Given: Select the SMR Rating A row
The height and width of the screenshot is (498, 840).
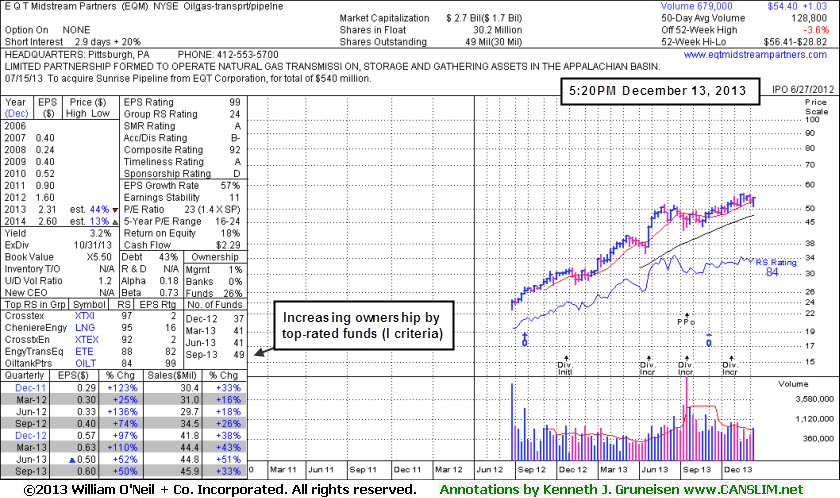Looking at the screenshot, I should [183, 126].
